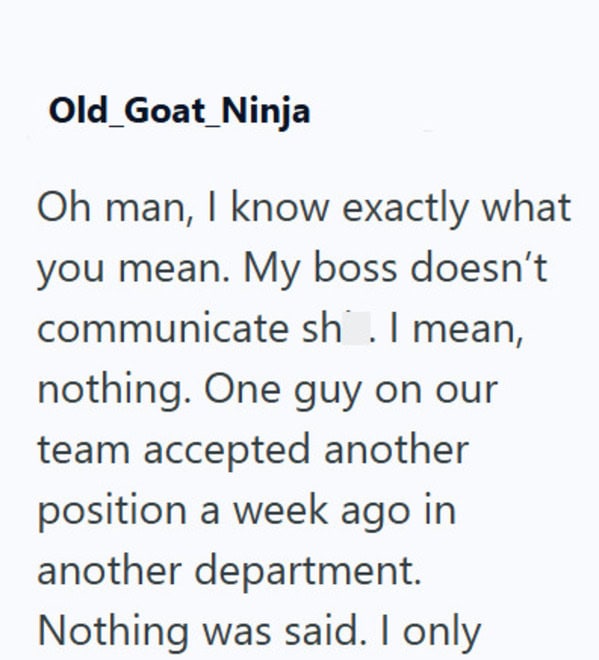Click the words "I only" in the last line
Screen dimensions: 599x660
(x=431, y=632)
